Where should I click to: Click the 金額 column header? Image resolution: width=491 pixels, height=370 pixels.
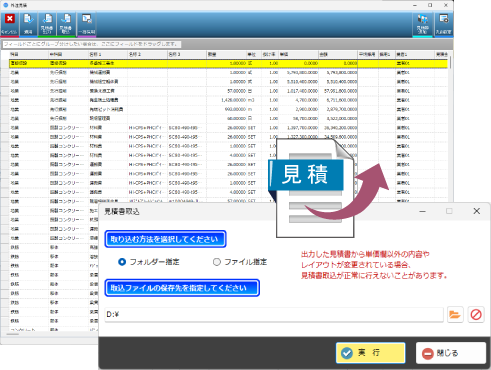(338, 54)
